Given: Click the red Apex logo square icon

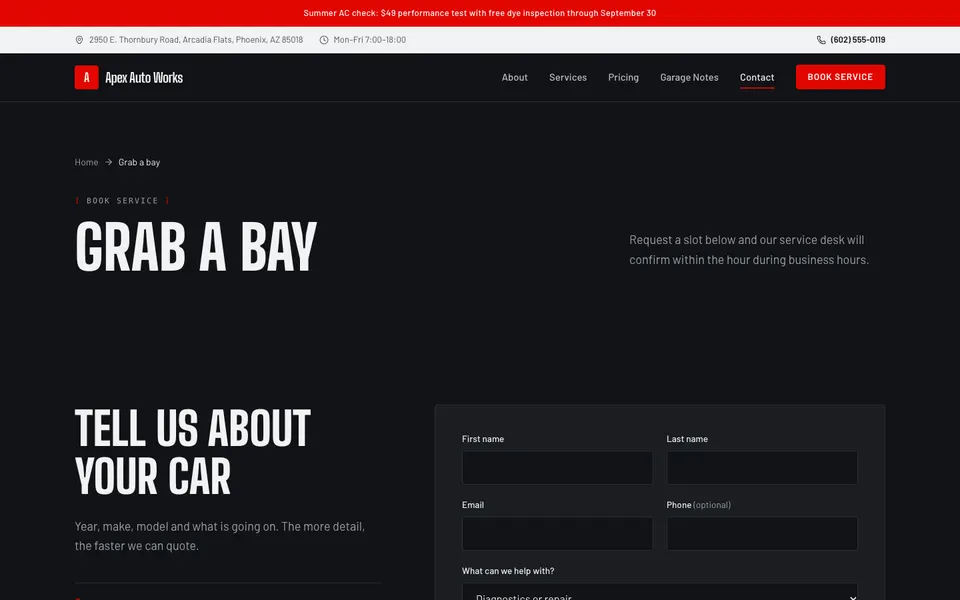Looking at the screenshot, I should 86,77.
